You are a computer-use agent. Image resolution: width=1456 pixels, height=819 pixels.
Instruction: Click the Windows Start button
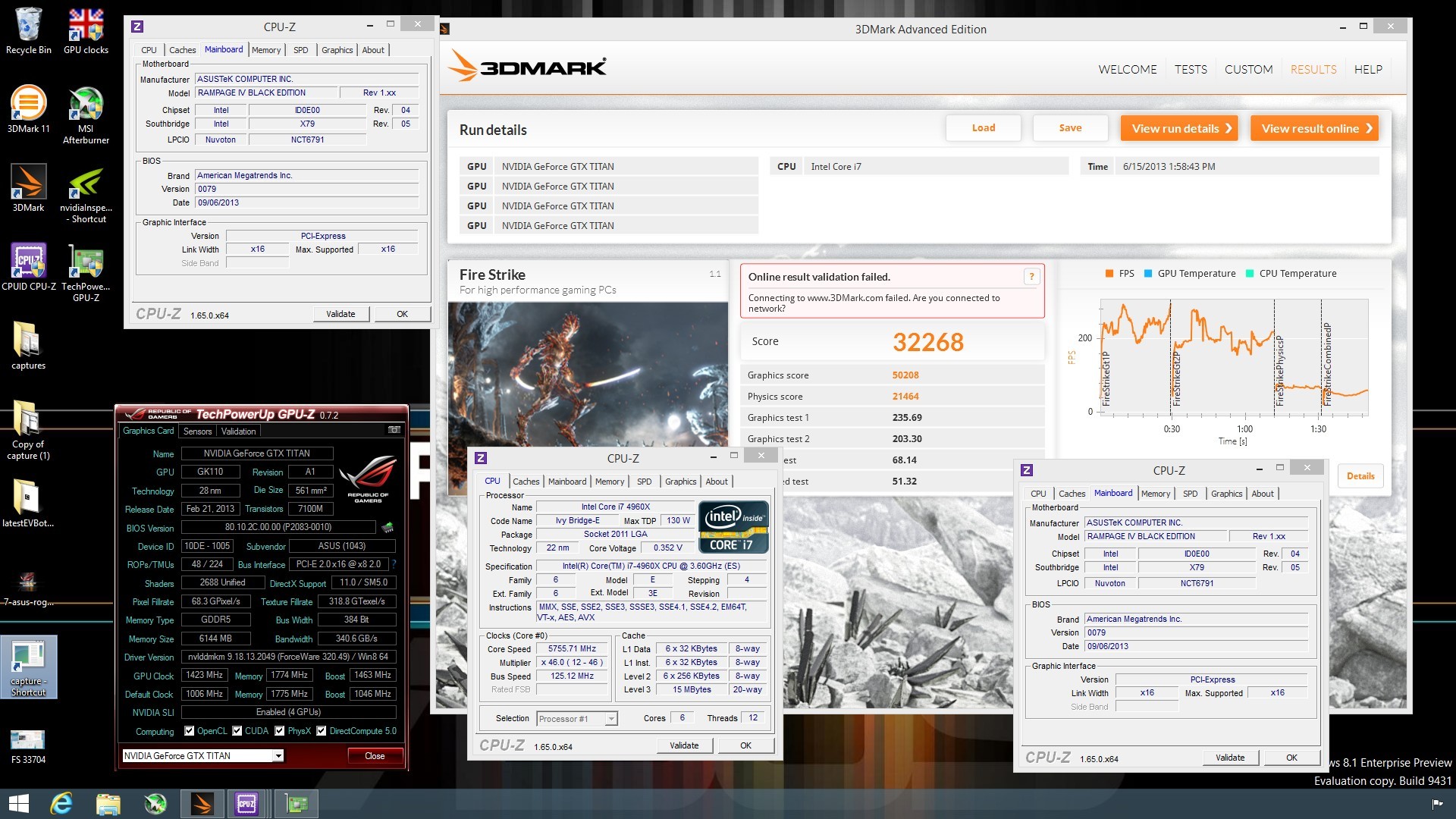pyautogui.click(x=18, y=804)
